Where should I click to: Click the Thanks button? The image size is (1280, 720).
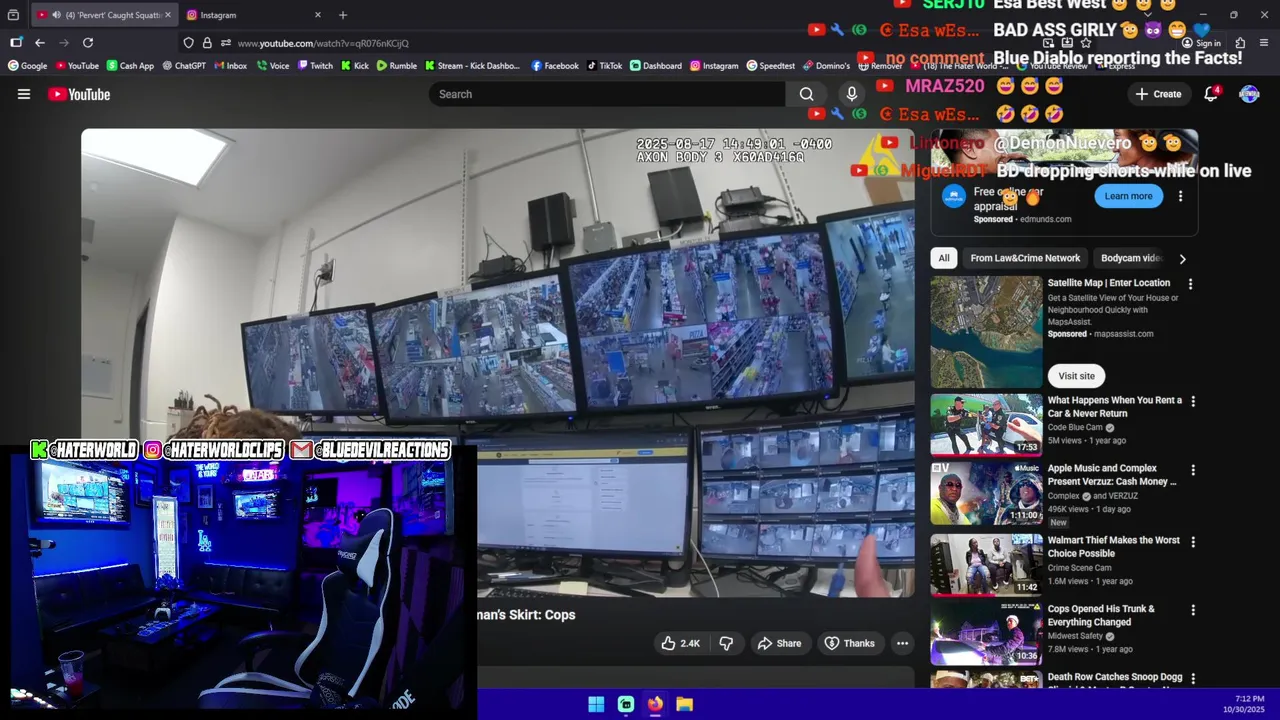point(849,643)
